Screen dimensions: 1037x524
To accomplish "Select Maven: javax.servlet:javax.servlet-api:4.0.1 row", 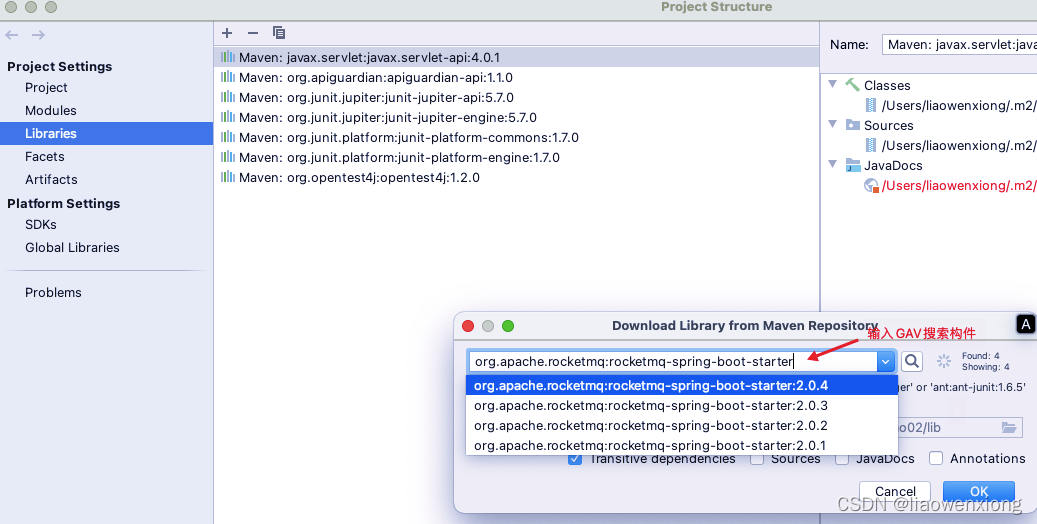I will [x=517, y=57].
